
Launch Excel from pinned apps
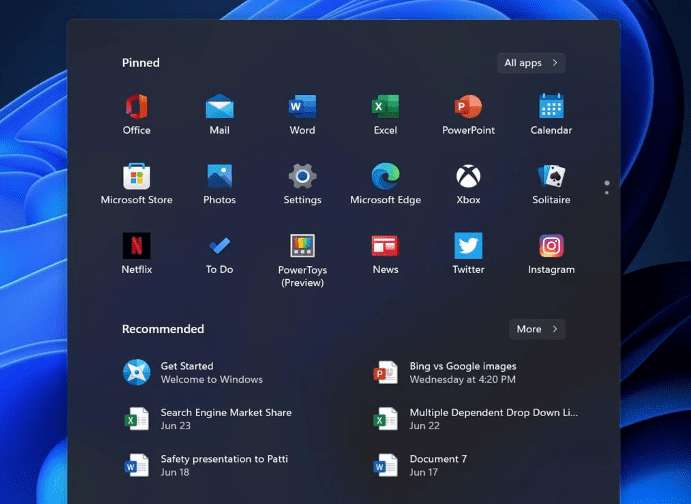tap(385, 114)
